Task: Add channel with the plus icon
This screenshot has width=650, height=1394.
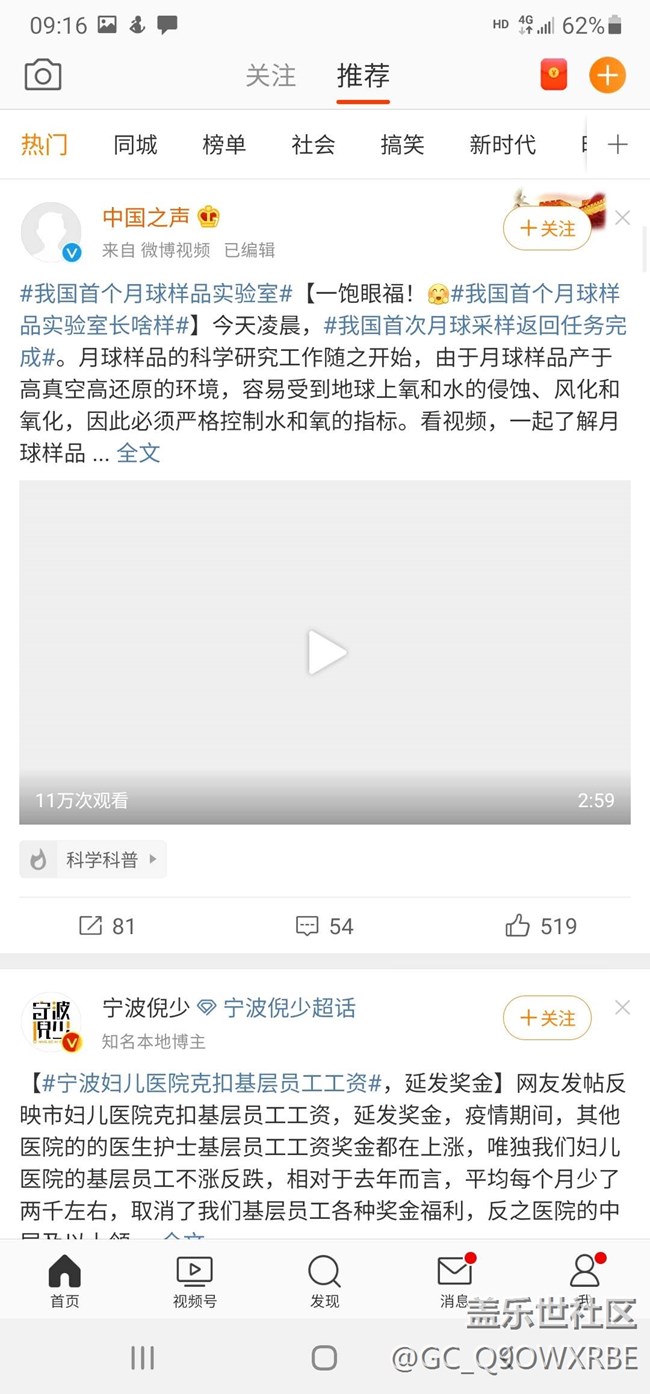Action: (618, 145)
